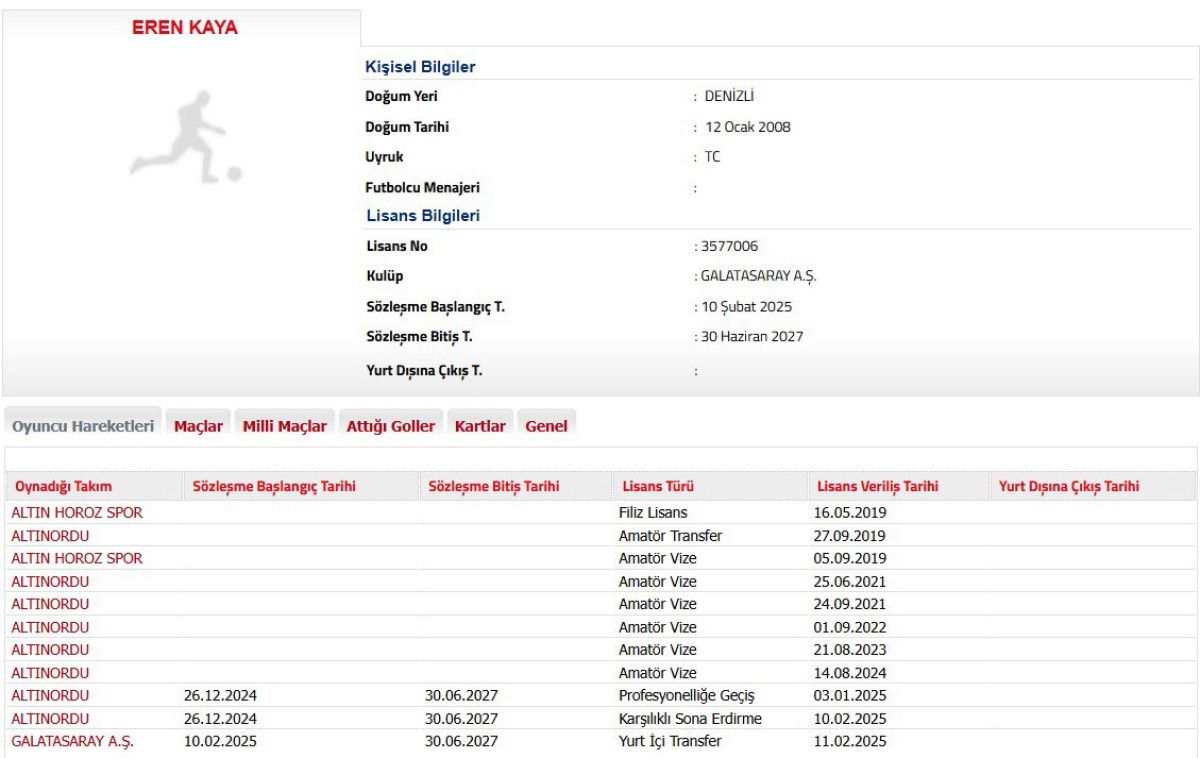Image resolution: width=1200 pixels, height=758 pixels.
Task: Click the Lisans Türü column header
Action: (x=657, y=487)
